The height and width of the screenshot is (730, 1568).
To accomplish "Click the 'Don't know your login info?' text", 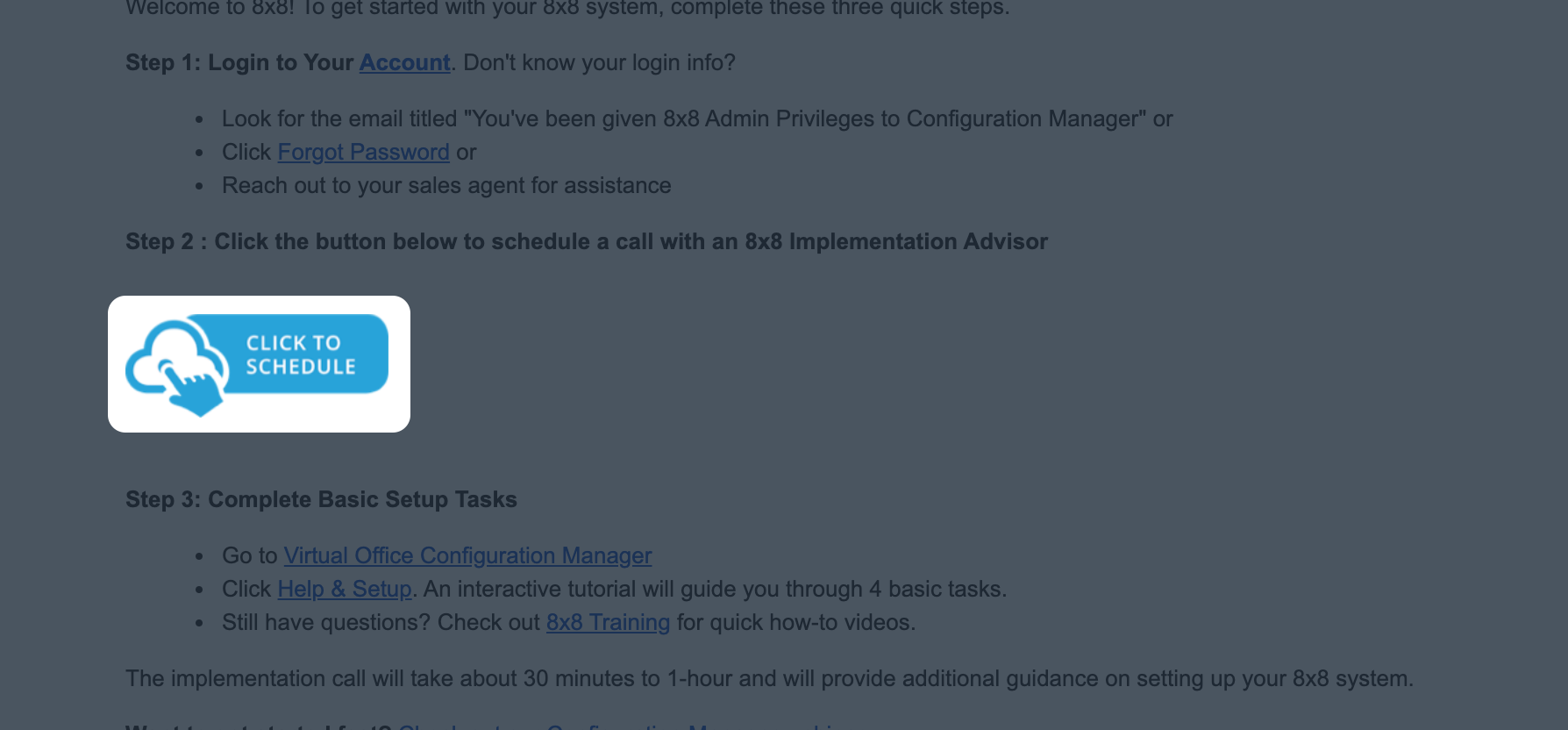I will pyautogui.click(x=599, y=62).
